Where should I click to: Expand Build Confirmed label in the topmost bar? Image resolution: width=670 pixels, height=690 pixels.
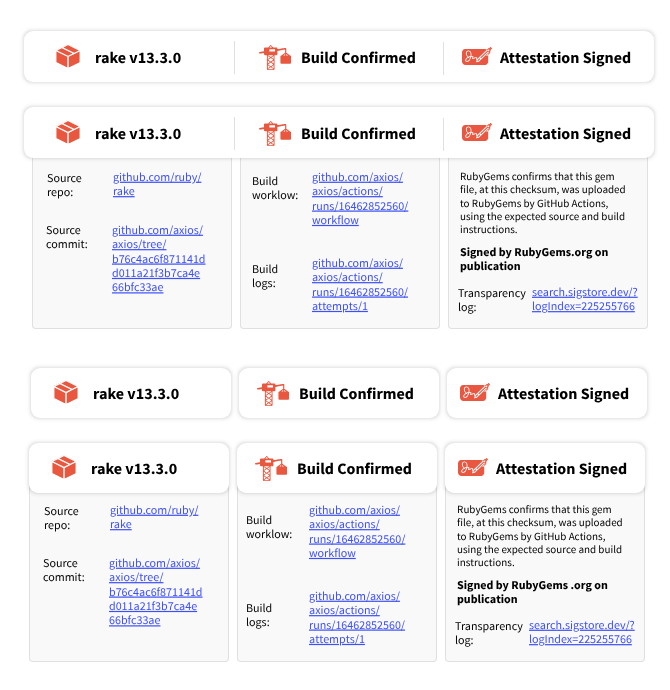[x=358, y=57]
